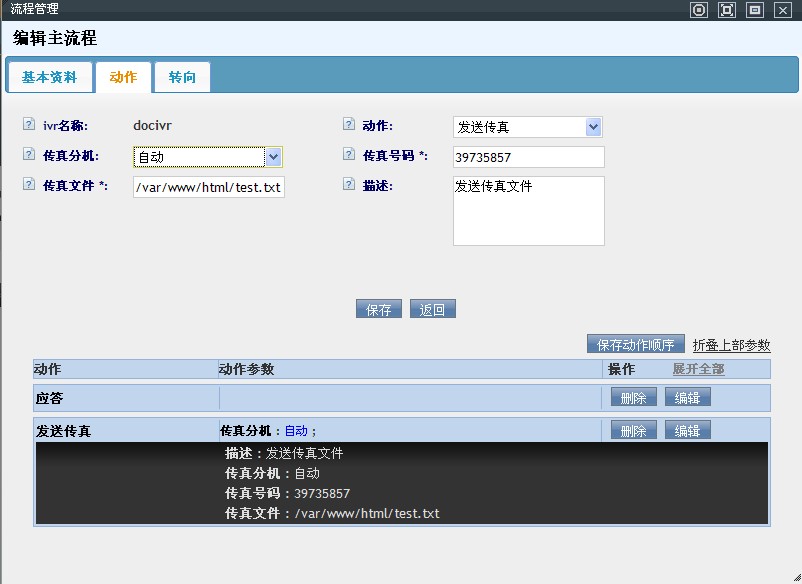The image size is (802, 584).
Task: Open the 动作 dropdown showing 发送传真
Action: pyautogui.click(x=527, y=127)
